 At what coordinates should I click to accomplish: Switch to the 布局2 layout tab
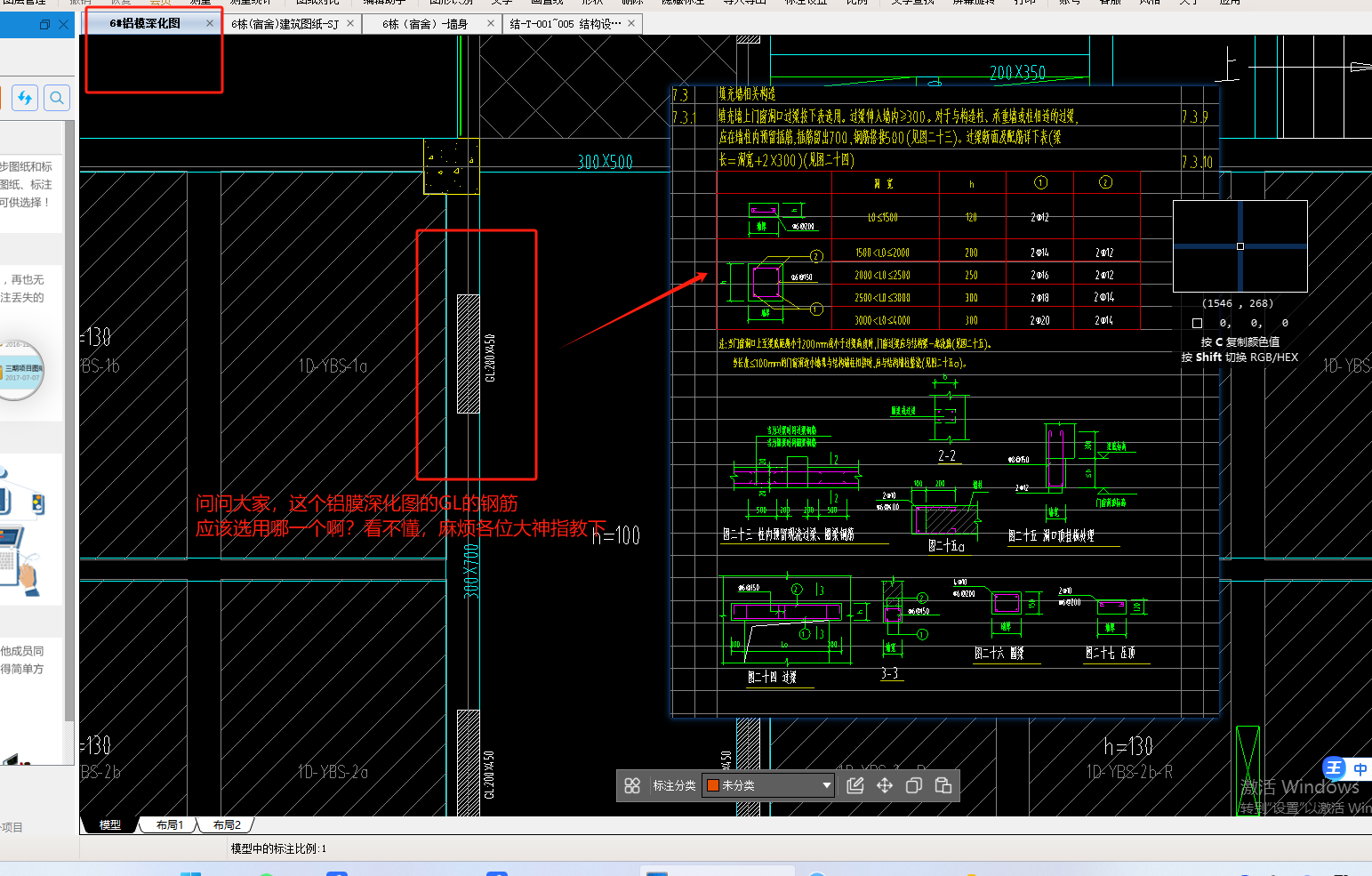click(227, 825)
